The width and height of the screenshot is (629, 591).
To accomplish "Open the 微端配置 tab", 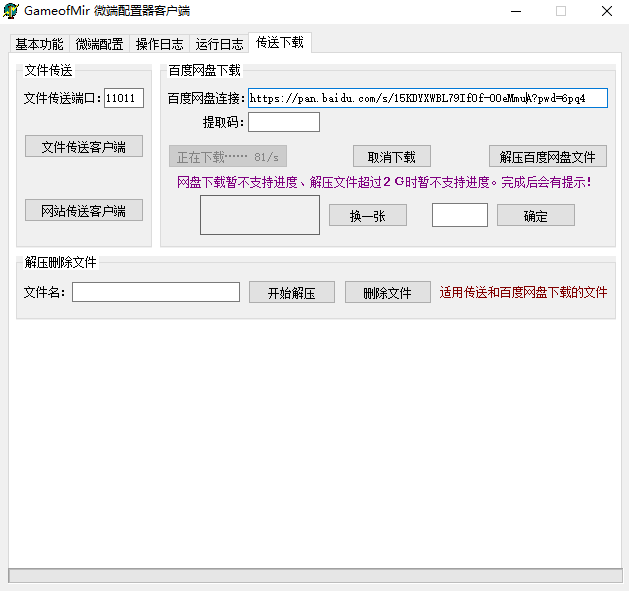I will click(100, 44).
